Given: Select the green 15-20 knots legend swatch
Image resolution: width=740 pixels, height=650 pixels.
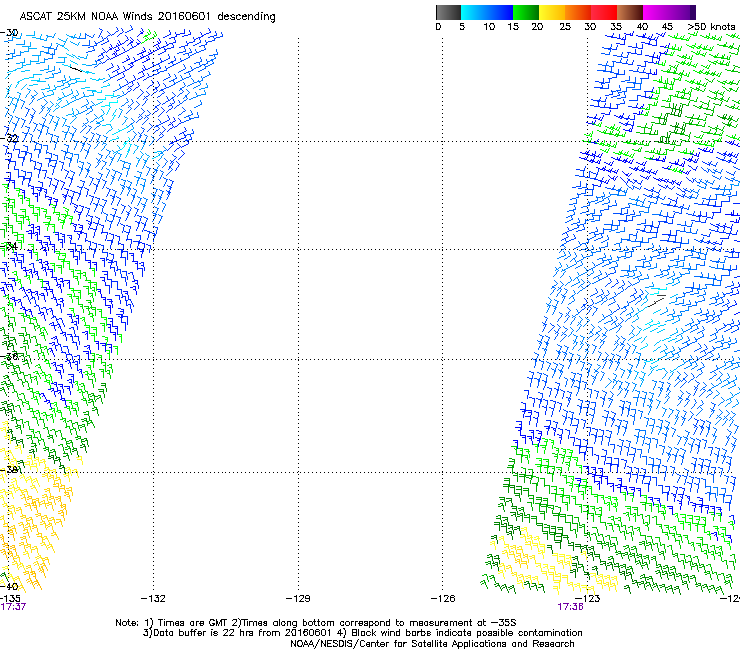Looking at the screenshot, I should [x=526, y=12].
